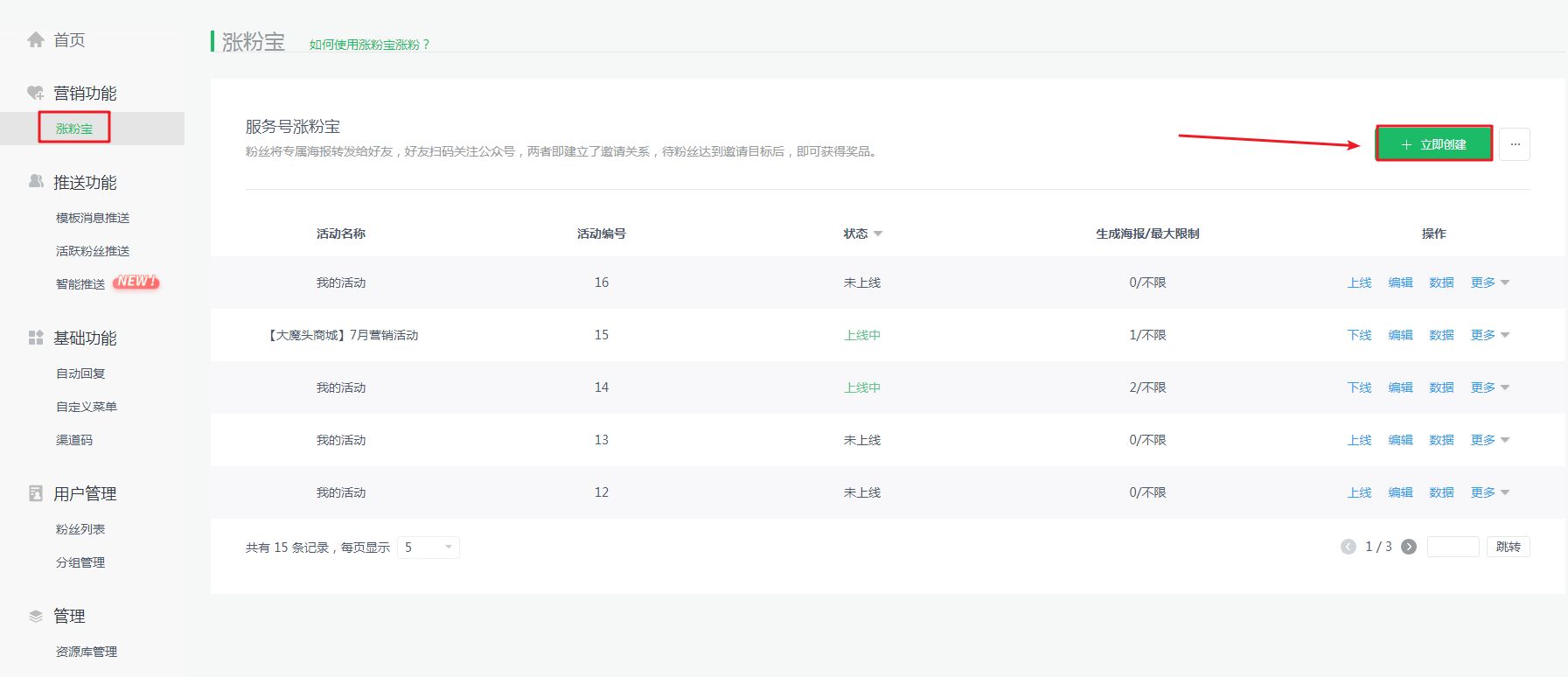Open 活跃粉丝推送 in the sidebar
Viewport: 1568px width, 677px height.
(x=93, y=251)
